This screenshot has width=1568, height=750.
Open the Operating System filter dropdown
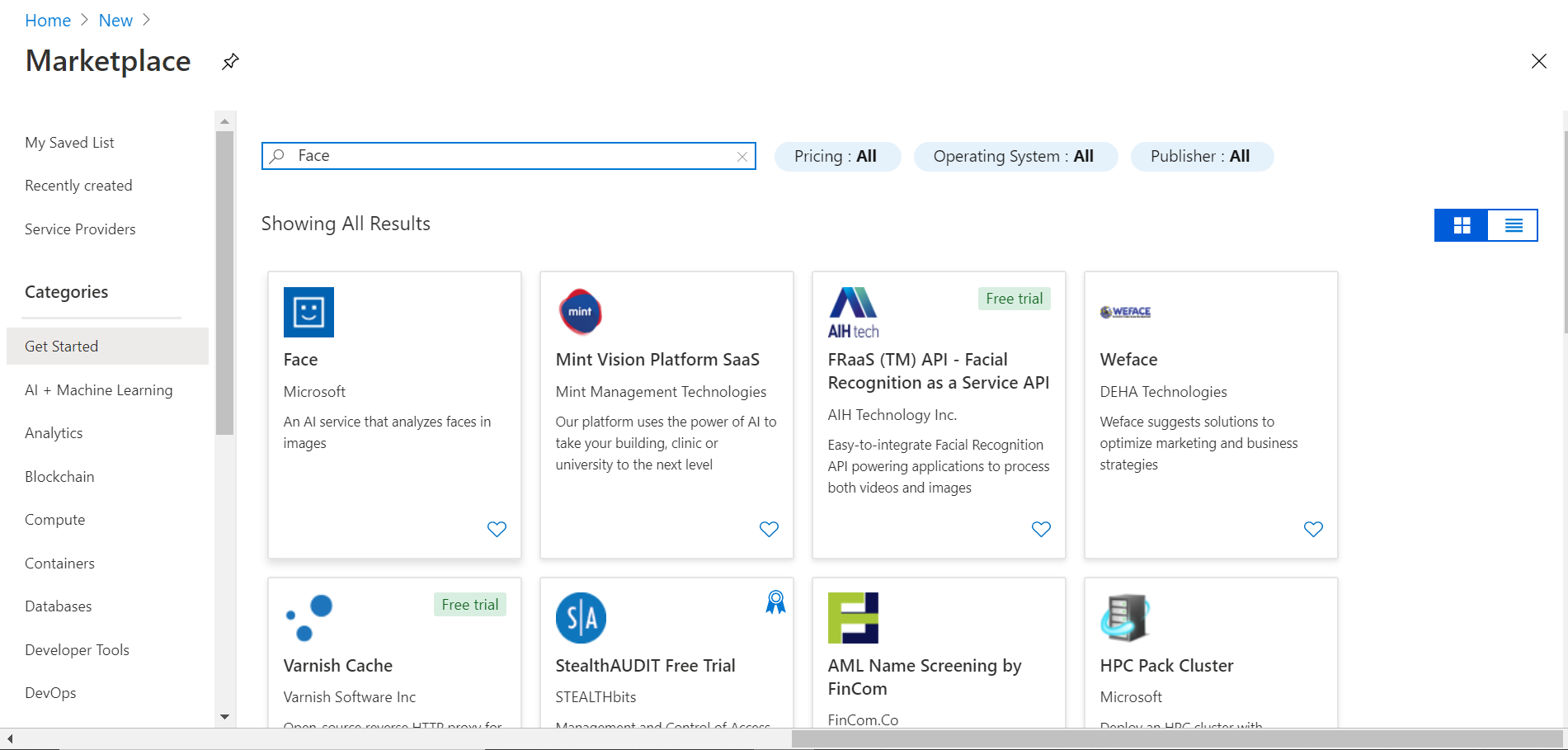[x=1015, y=157]
